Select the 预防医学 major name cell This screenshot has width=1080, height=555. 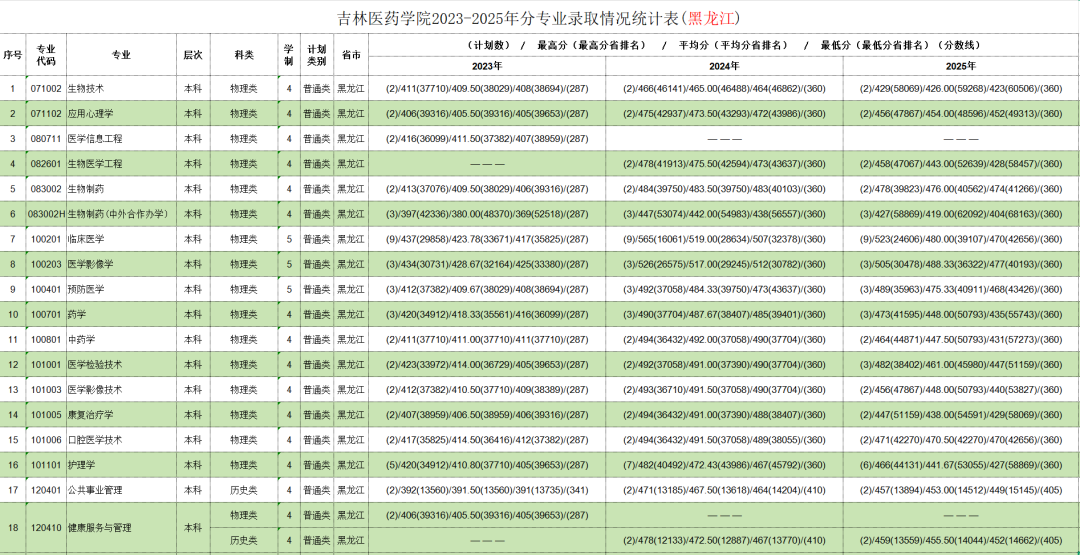[x=121, y=289]
